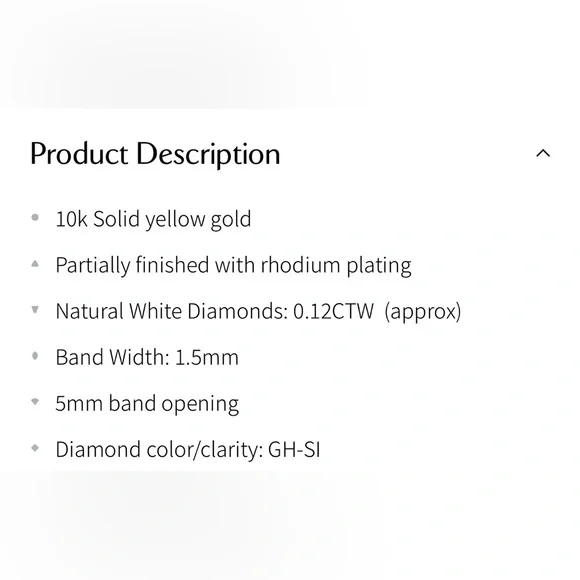Image resolution: width=580 pixels, height=580 pixels.
Task: Click the diamond bullet beside Diamond color/clarity
Action: [x=35, y=448]
